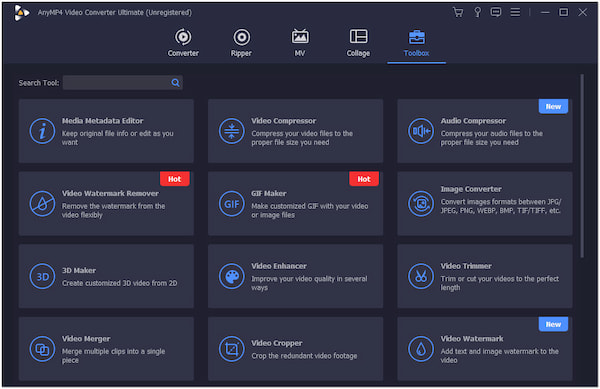Click inside the Search Tool field
Viewport: 600px width, 389px height.
pos(122,83)
